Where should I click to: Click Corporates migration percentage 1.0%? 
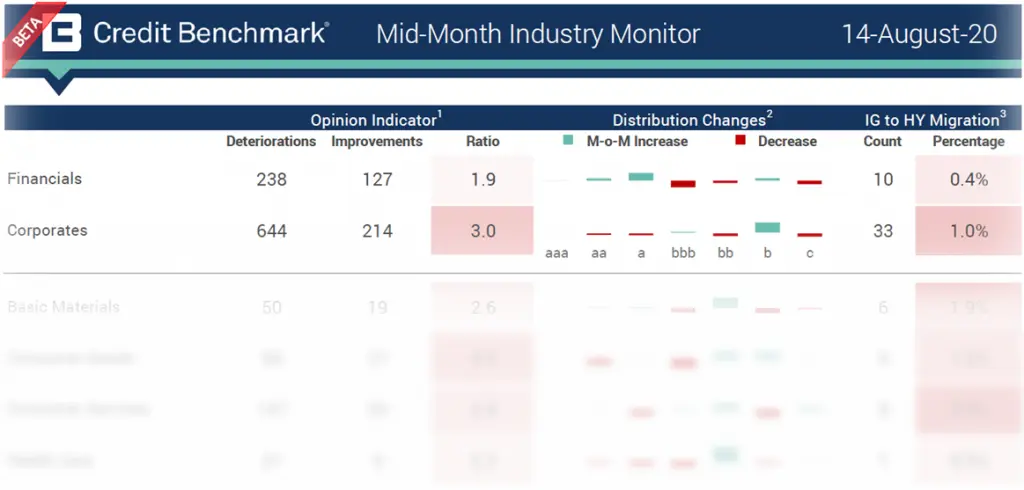click(x=968, y=231)
